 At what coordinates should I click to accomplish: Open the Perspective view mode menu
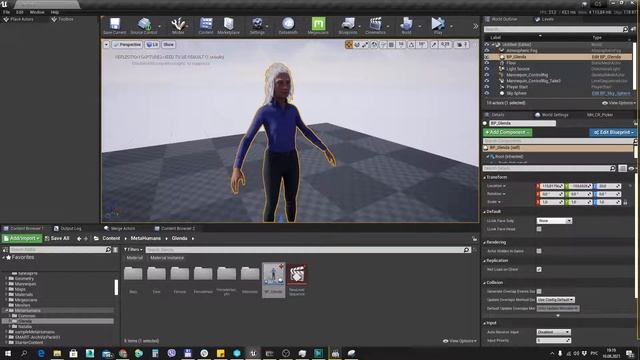(x=127, y=44)
